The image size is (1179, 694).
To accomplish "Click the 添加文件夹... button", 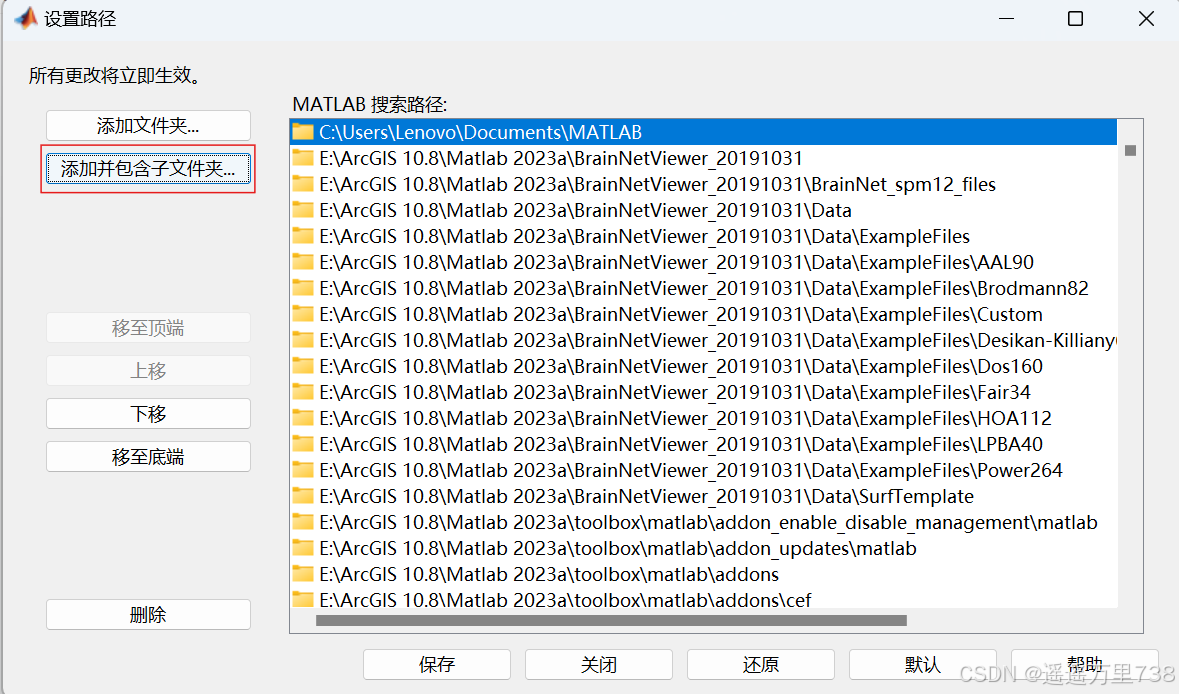I will tap(148, 126).
